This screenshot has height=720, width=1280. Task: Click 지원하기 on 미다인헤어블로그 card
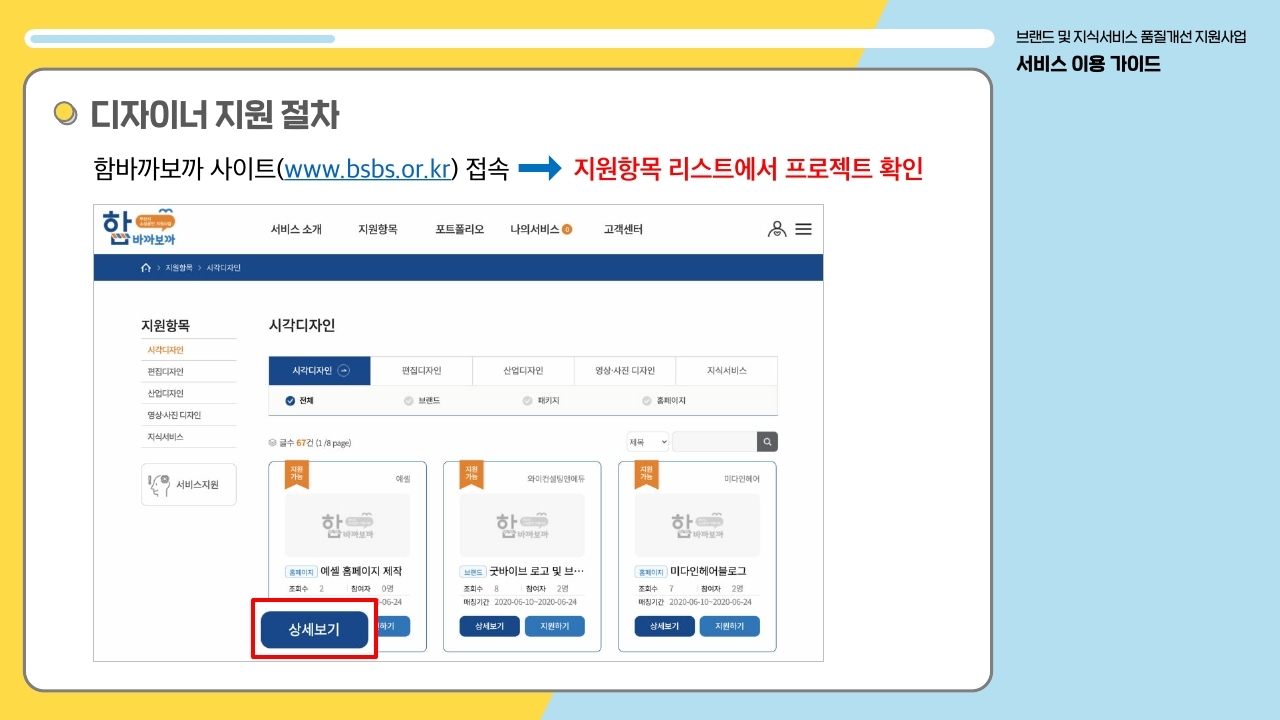click(730, 626)
